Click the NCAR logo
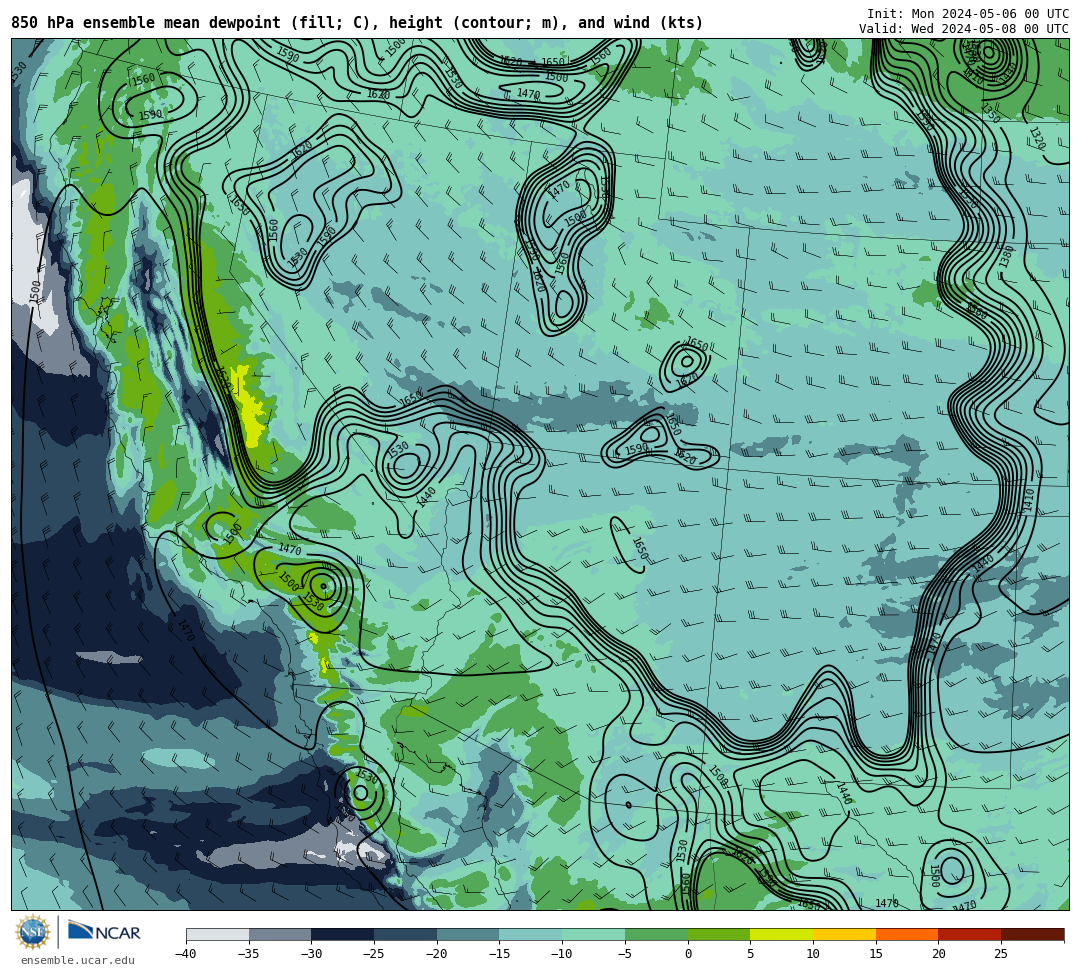This screenshot has height=973, width=1080. coord(104,932)
